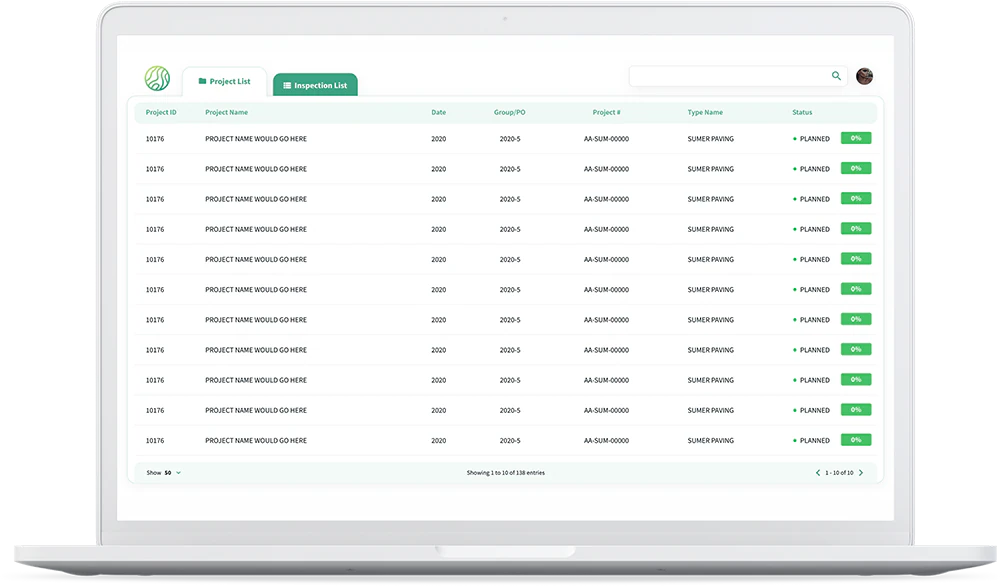This screenshot has height=586, width=1000.
Task: Click 'Showing 1 to 10 of 138 entries' text
Action: (505, 473)
